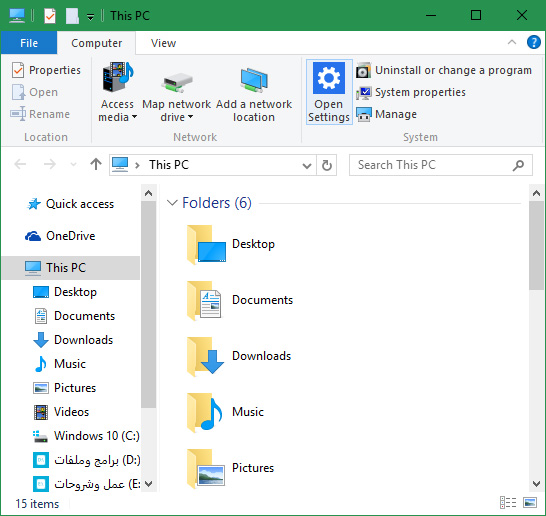Open Customize Quick Access Toolbar dropdown arrow

[90, 17]
